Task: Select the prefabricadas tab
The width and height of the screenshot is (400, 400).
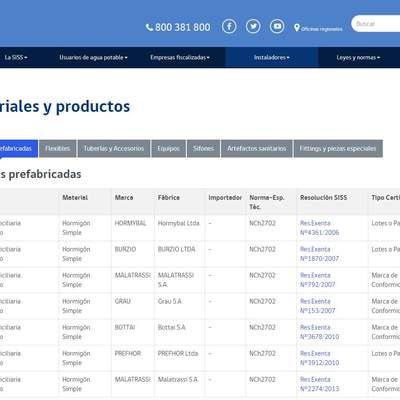Action: tap(18, 148)
